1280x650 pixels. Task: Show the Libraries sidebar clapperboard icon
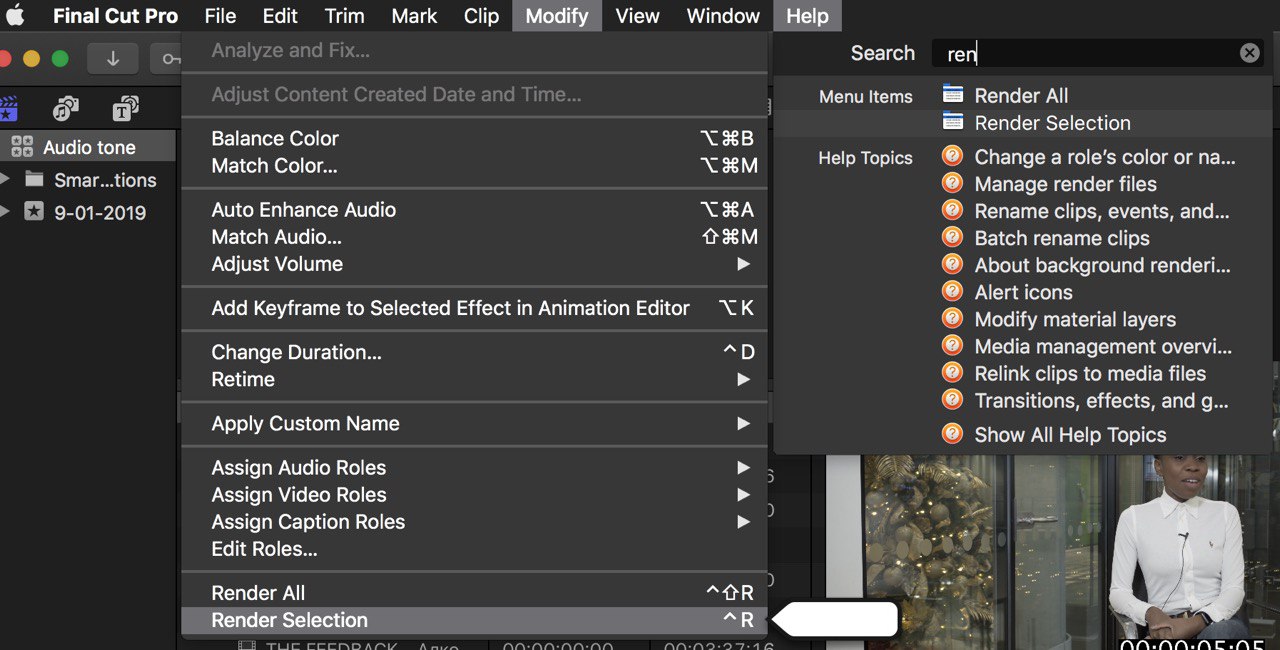9,108
